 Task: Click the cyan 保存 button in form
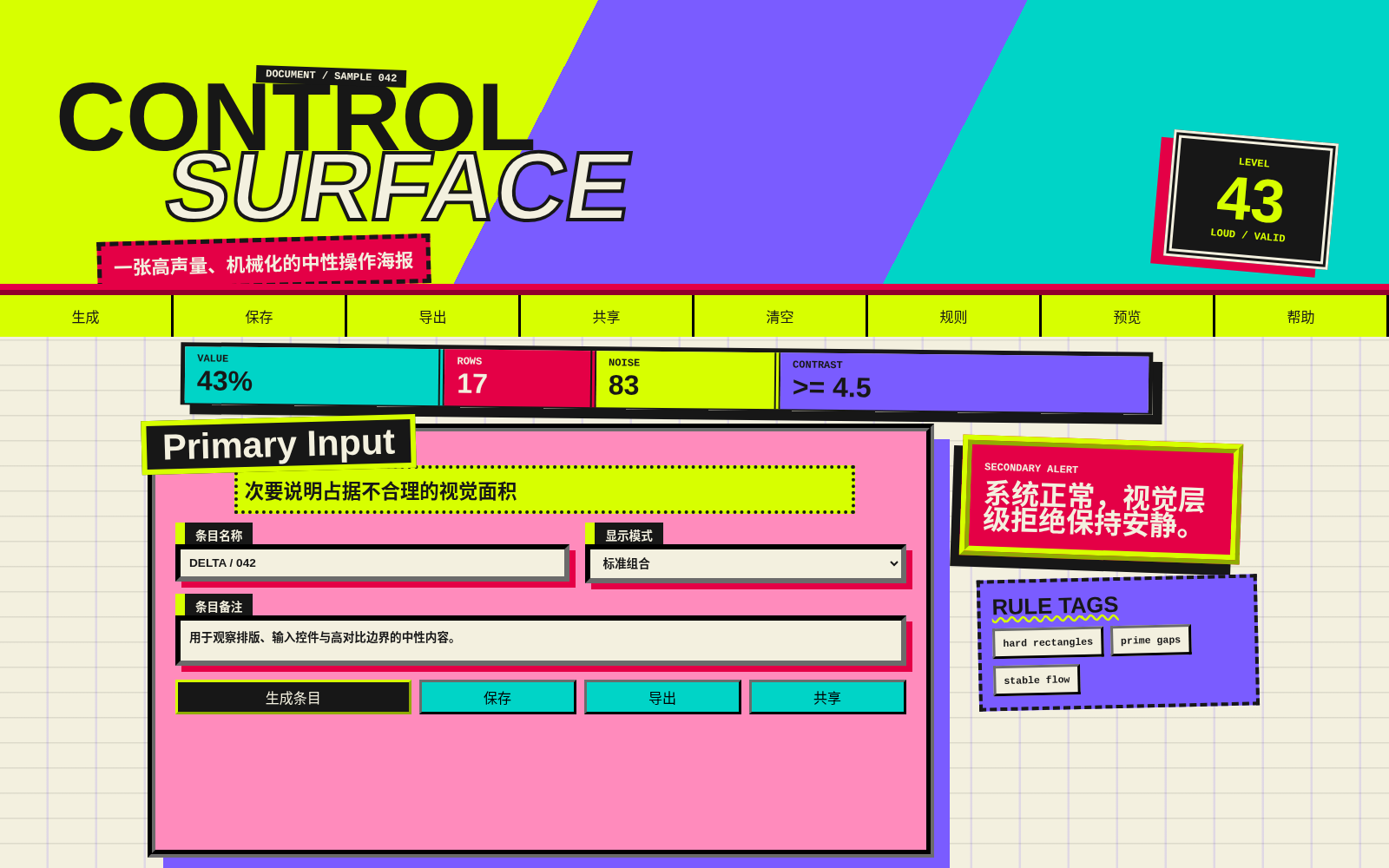pyautogui.click(x=497, y=697)
